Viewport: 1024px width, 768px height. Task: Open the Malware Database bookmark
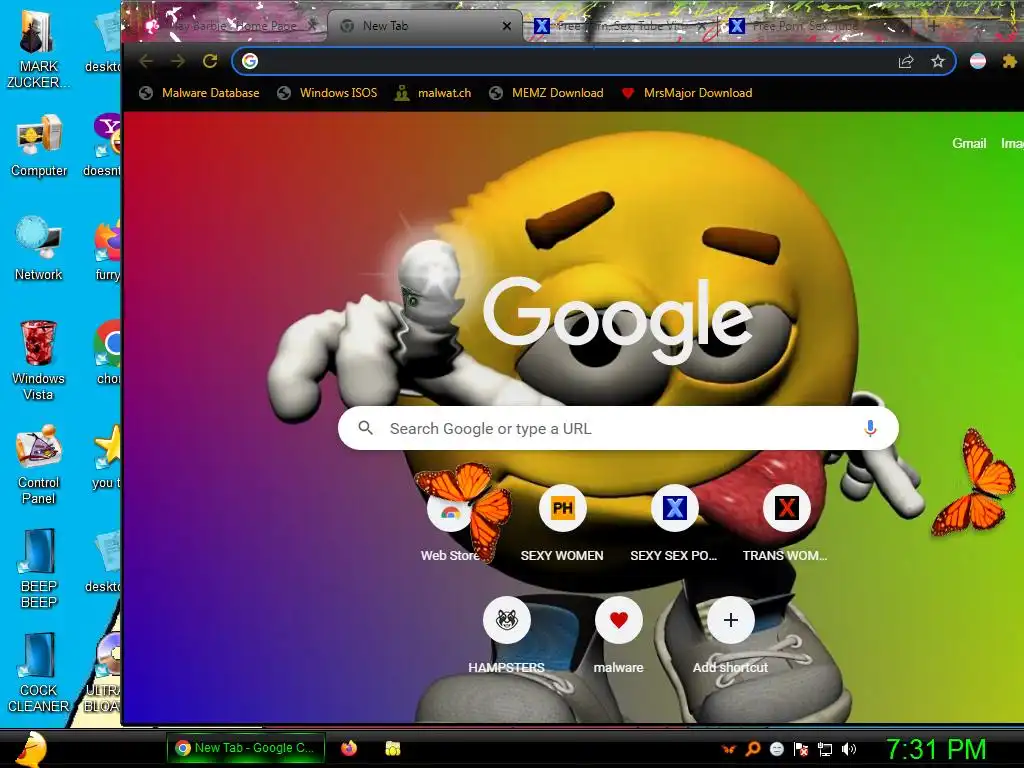(x=199, y=93)
